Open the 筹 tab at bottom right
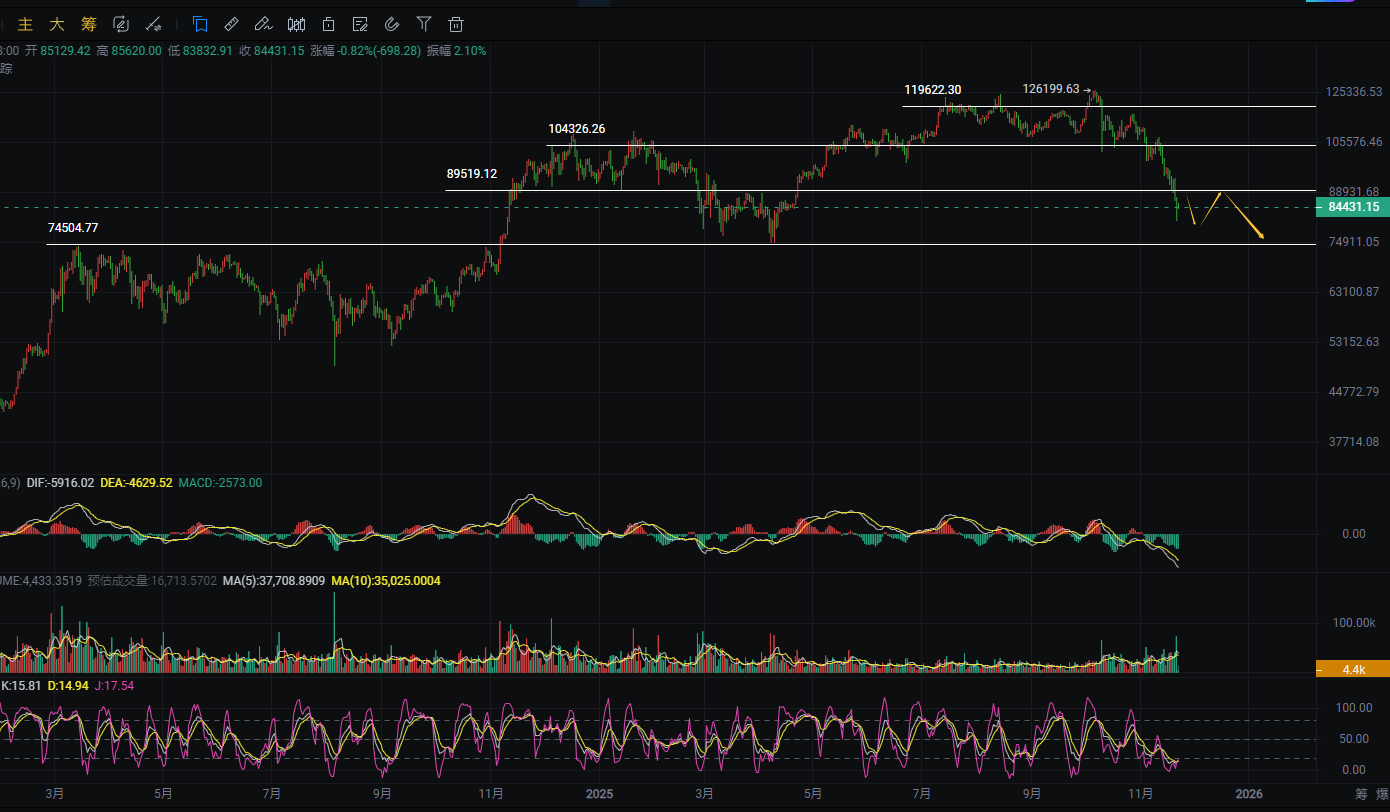 coord(1360,794)
